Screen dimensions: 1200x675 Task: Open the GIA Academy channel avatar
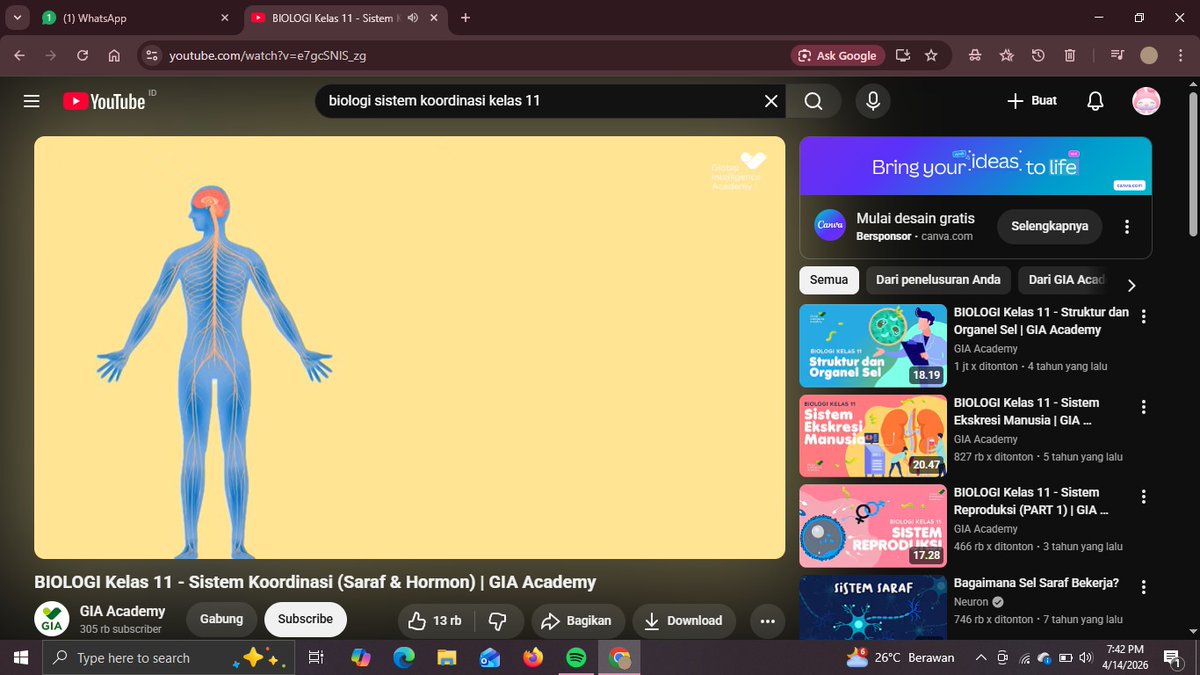coord(51,619)
